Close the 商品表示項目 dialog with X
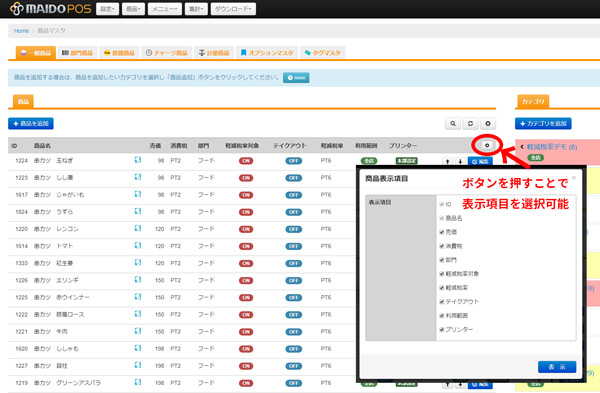The image size is (600, 393). pyautogui.click(x=574, y=178)
